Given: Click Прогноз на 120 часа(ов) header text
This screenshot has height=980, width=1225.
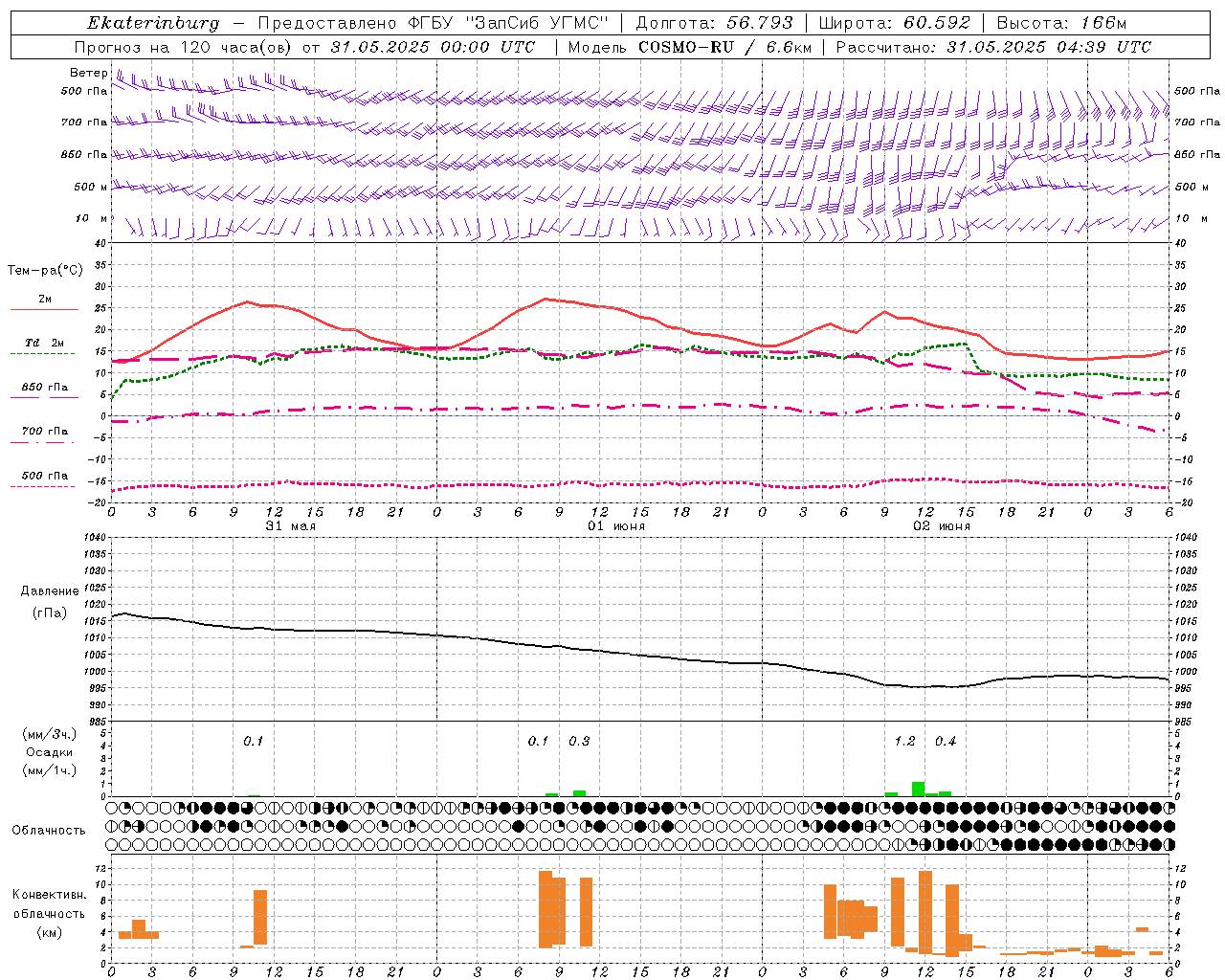Looking at the screenshot, I should coord(183,47).
